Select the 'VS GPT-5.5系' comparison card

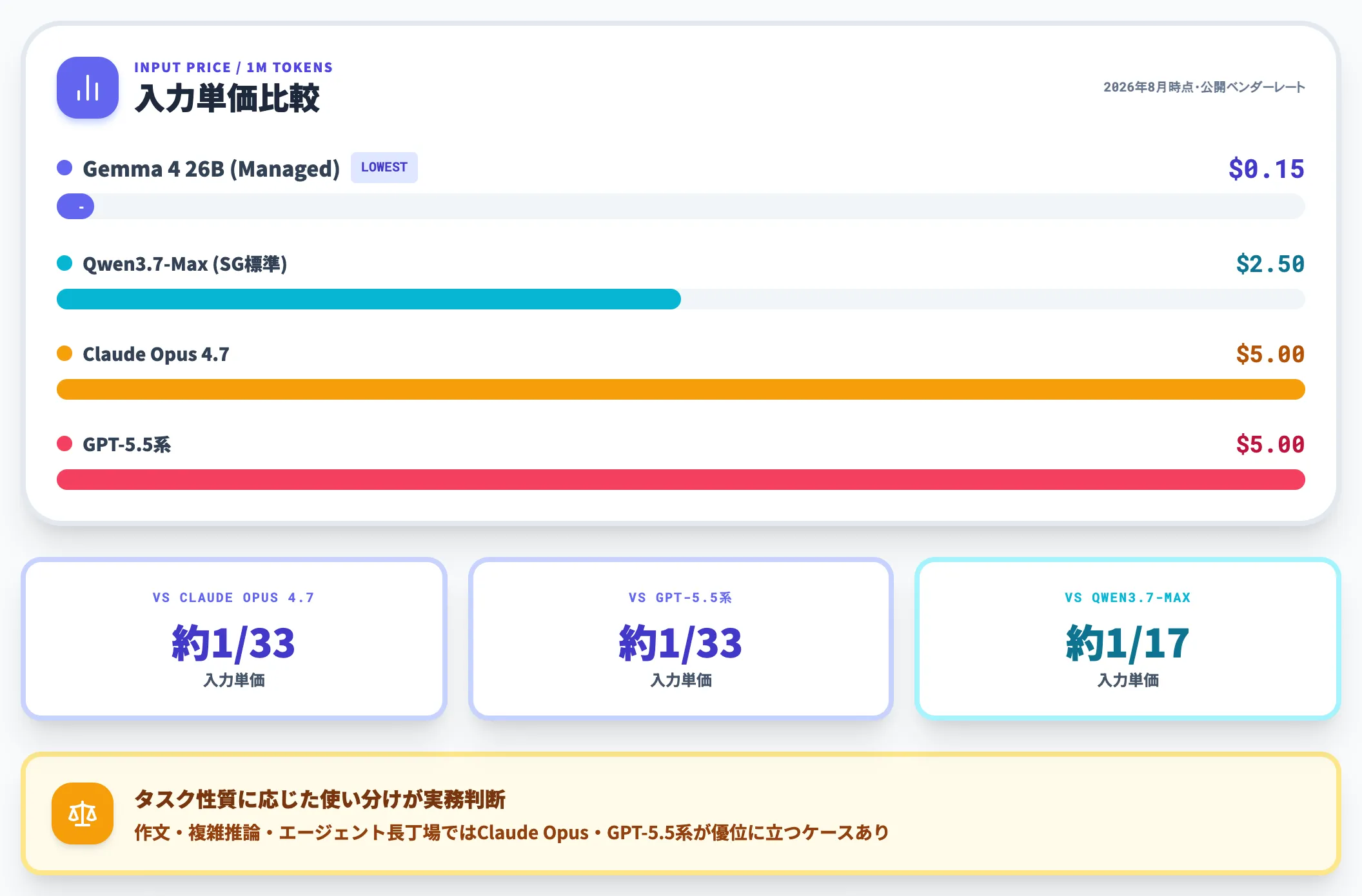click(x=681, y=638)
